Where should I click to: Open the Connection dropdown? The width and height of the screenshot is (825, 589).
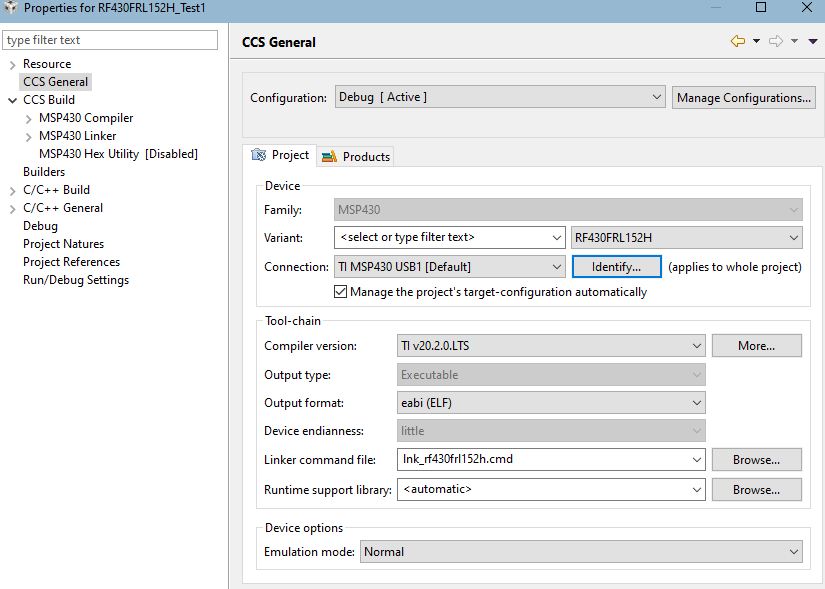tap(449, 267)
